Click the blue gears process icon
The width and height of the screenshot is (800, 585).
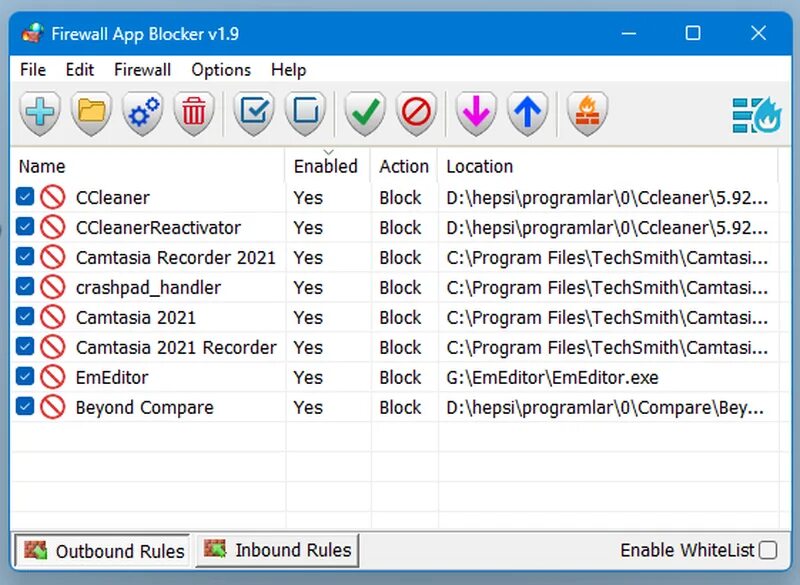[x=143, y=113]
